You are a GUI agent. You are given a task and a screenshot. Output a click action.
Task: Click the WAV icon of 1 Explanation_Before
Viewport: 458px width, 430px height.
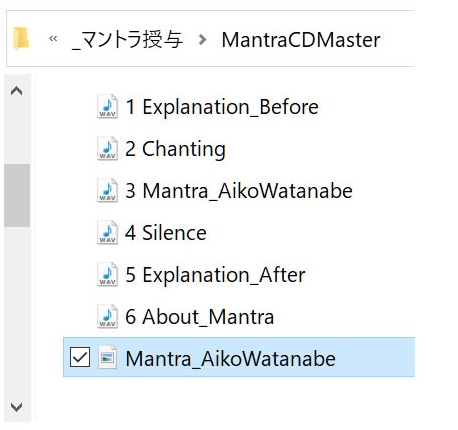pyautogui.click(x=107, y=107)
